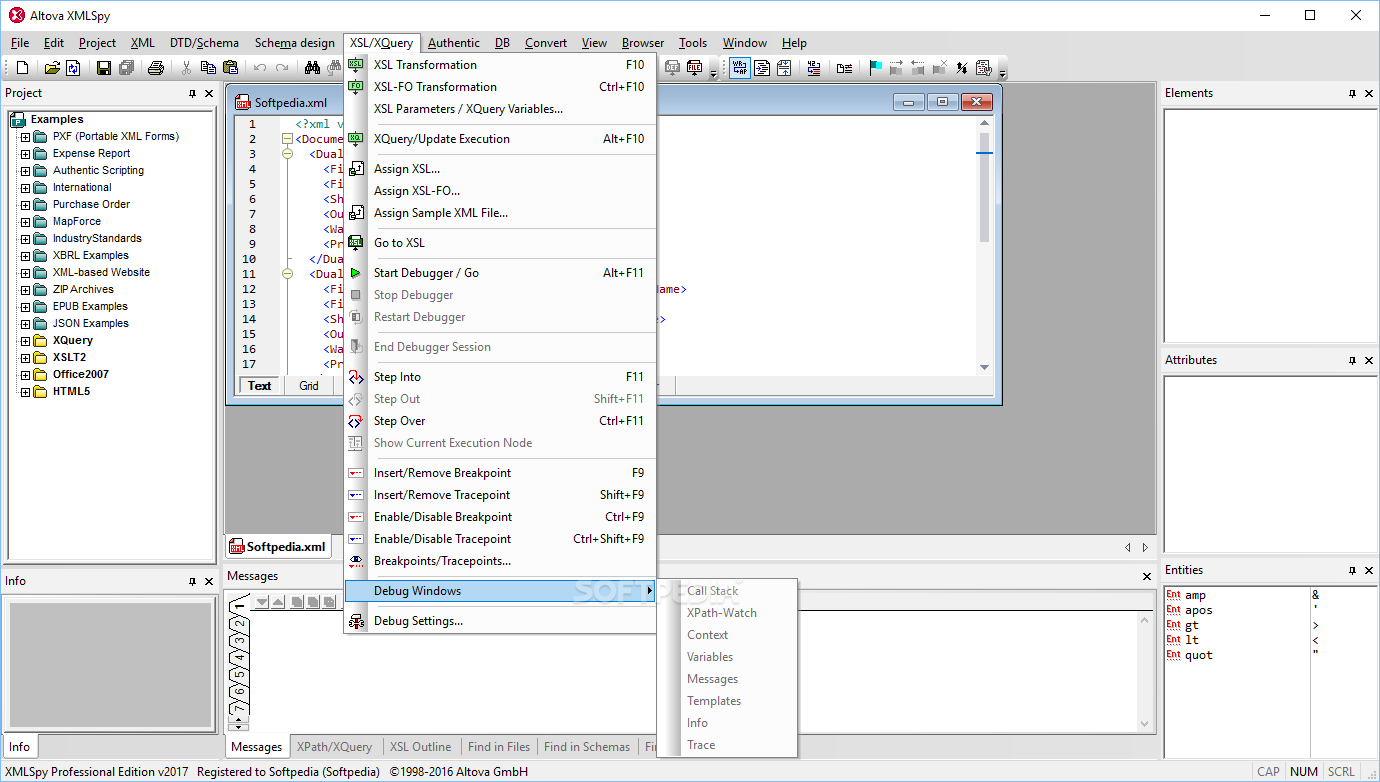Screen dimensions: 1380x782
Task: Choose Enable/Disable Tracepoint in the menu
Action: coord(500,539)
